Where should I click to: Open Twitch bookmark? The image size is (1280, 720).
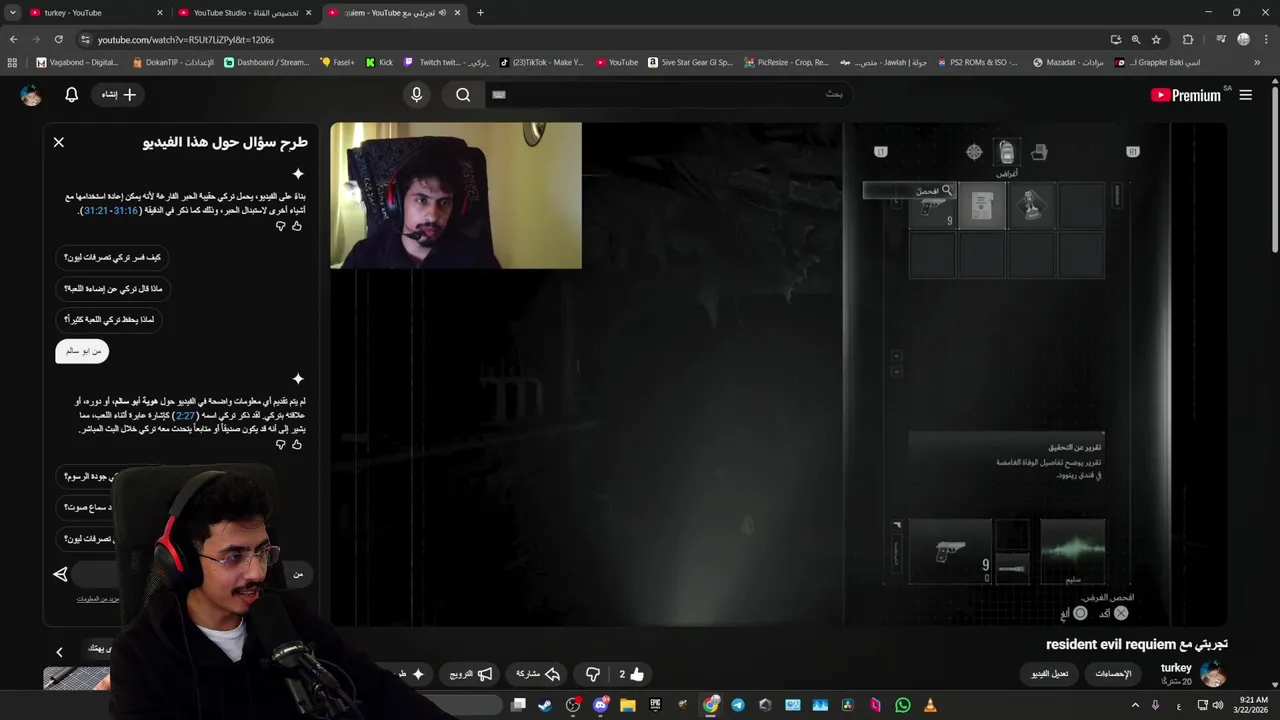[x=447, y=62]
